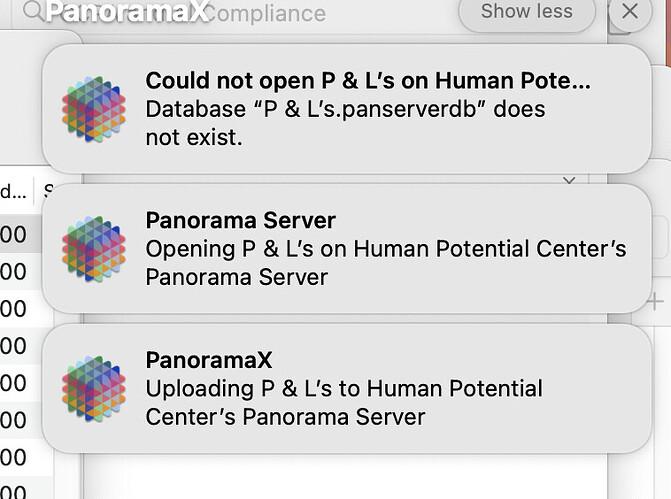Click the plus icon at right edge
Screen dimensions: 671x499
[x=656, y=300]
